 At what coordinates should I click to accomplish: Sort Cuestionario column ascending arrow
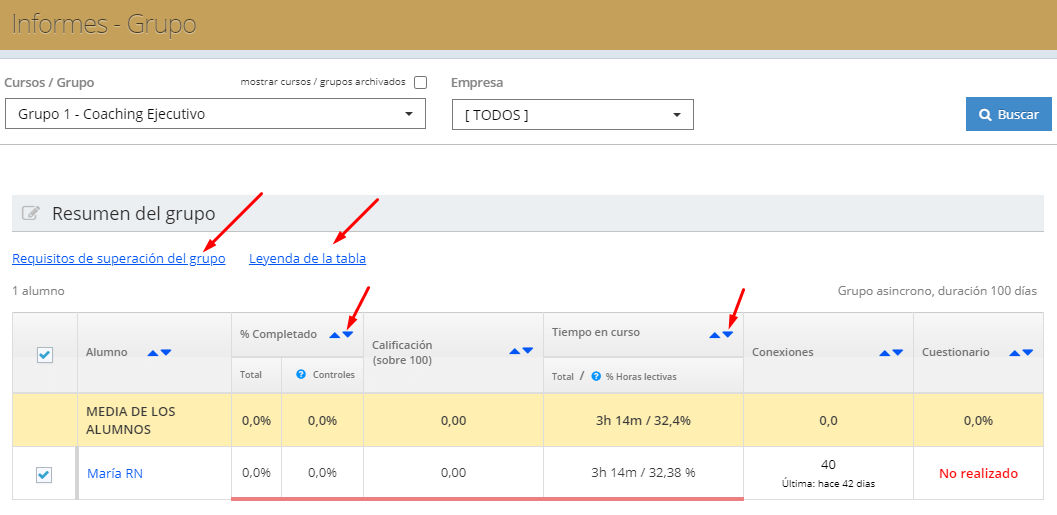[1015, 353]
